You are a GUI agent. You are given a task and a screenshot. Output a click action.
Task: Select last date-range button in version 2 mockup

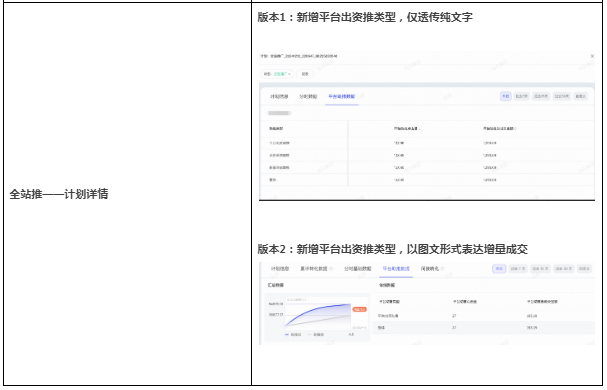click(584, 268)
